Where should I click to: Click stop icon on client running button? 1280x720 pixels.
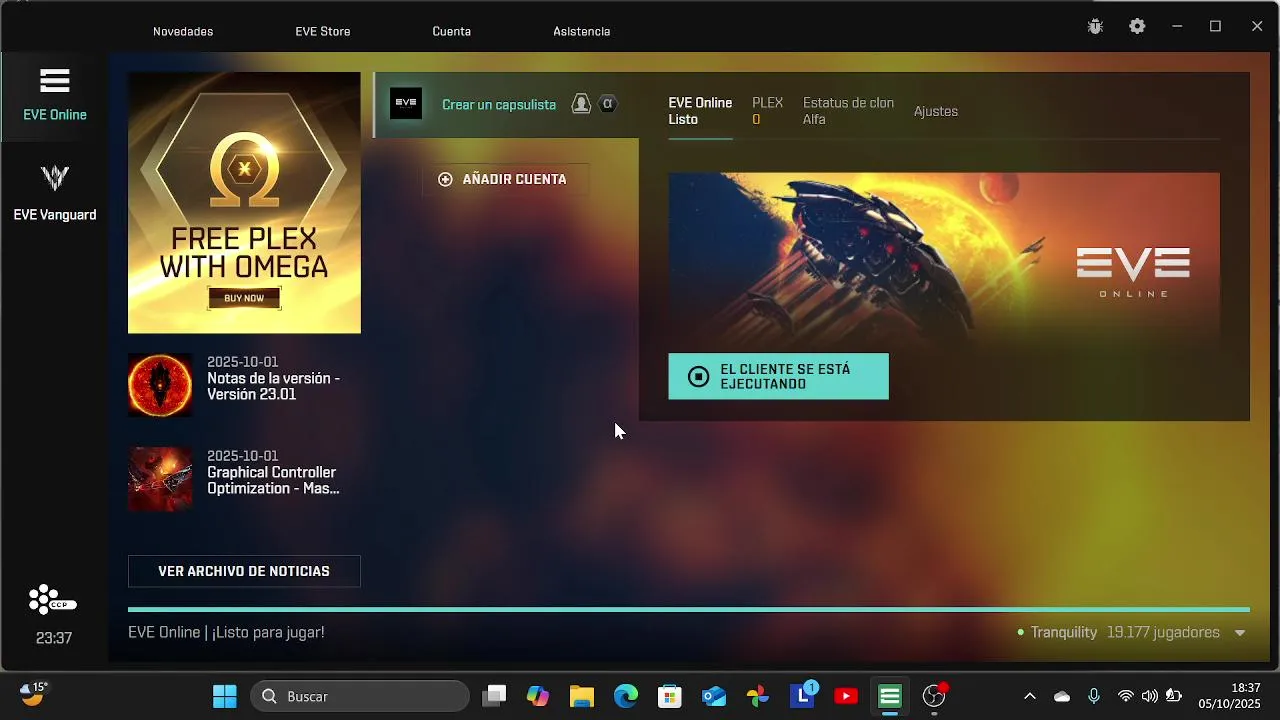tap(699, 377)
